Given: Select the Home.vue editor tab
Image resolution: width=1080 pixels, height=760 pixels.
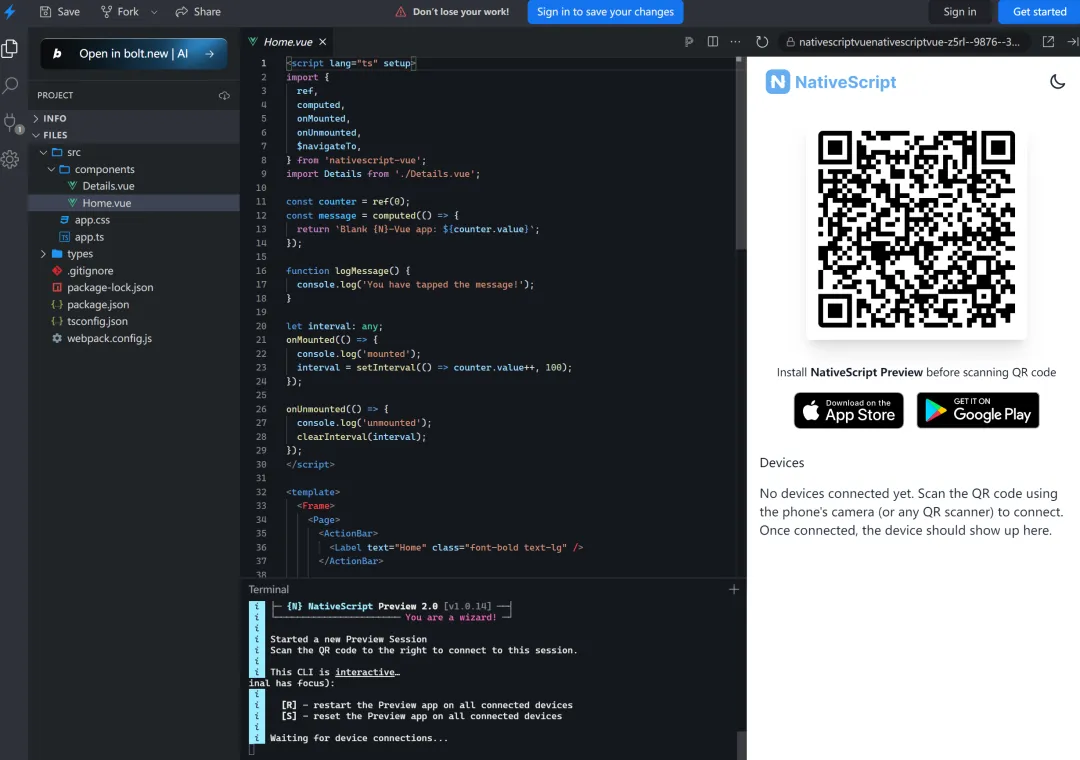Looking at the screenshot, I should coord(288,42).
